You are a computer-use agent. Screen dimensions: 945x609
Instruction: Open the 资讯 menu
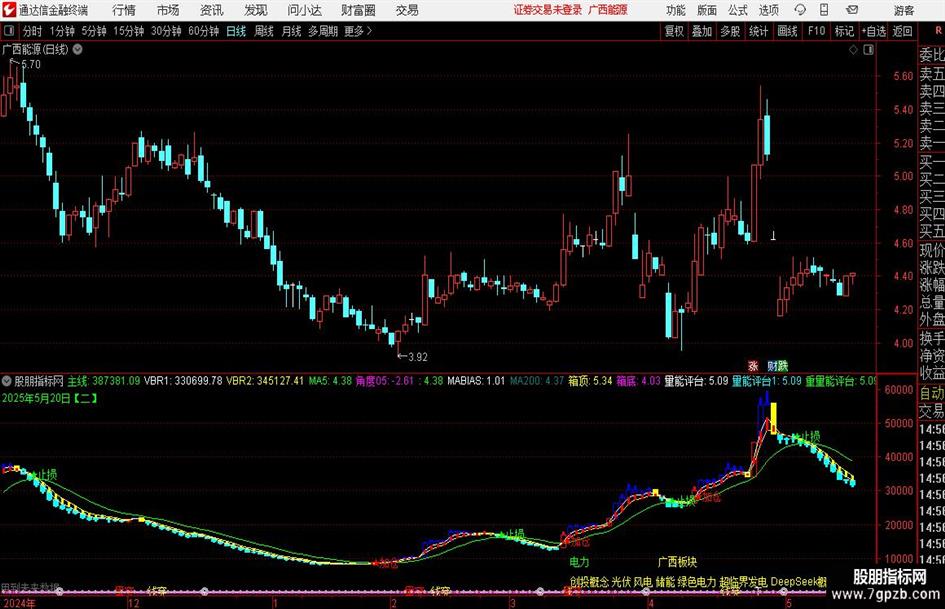[x=212, y=10]
